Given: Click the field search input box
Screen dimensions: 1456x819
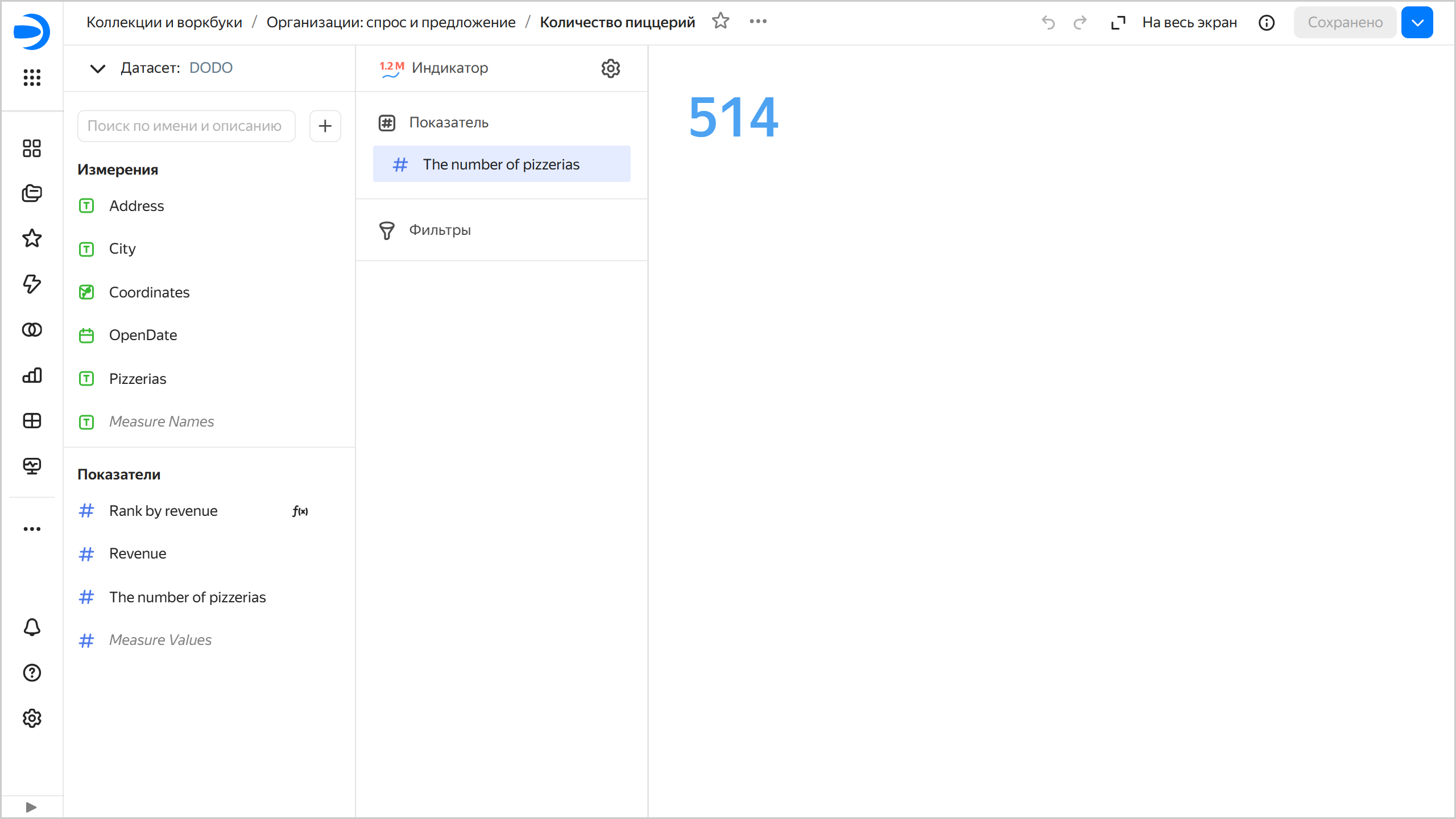Looking at the screenshot, I should pyautogui.click(x=186, y=126).
